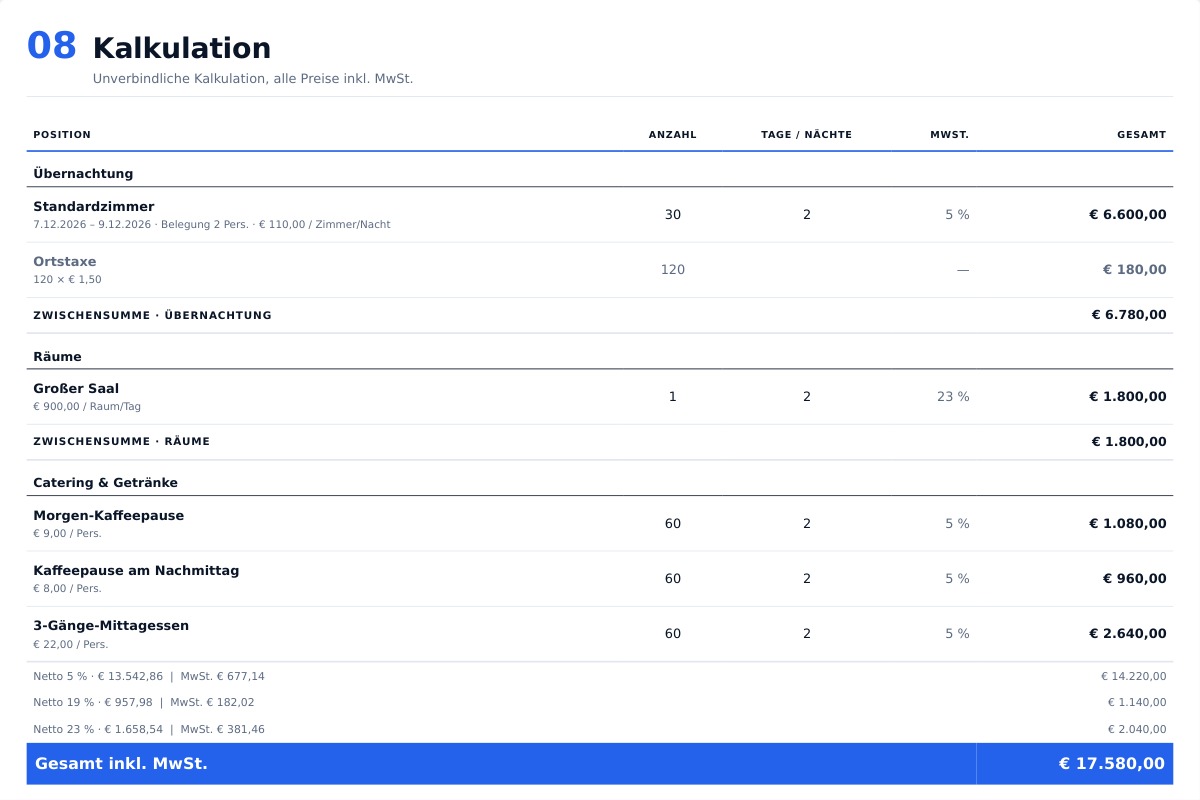The height and width of the screenshot is (800, 1200).
Task: Select the "3-Gänge-Mittagessen" position name
Action: 111,626
